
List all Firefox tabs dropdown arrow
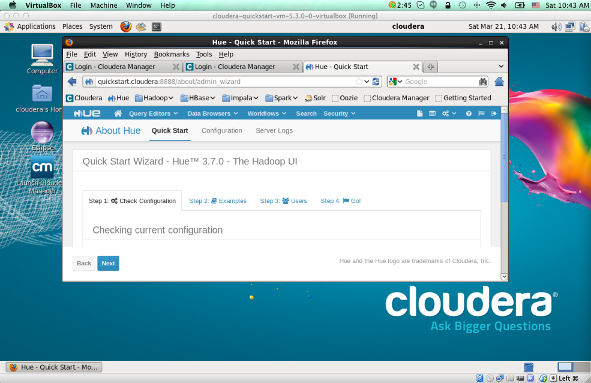tap(501, 66)
